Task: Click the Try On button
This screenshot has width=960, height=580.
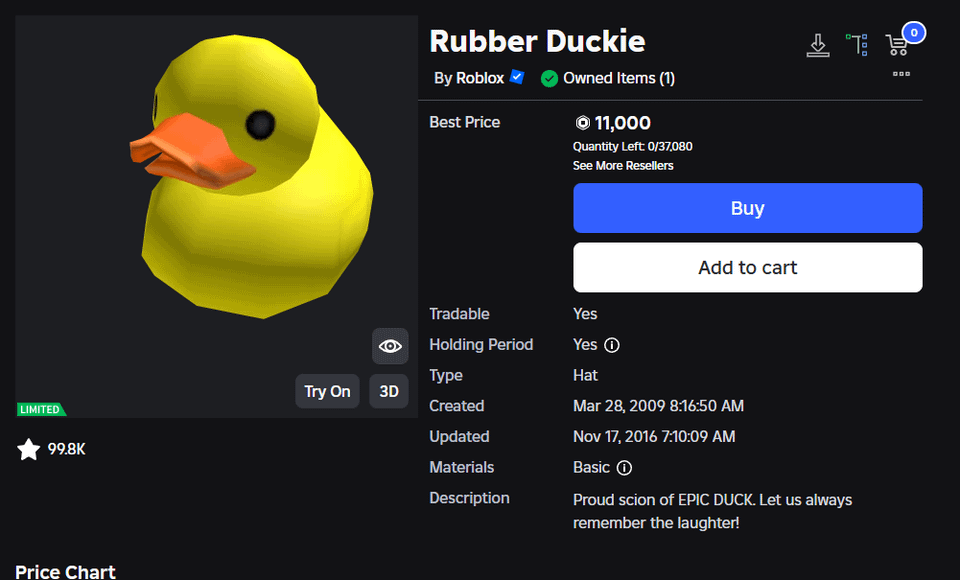Action: coord(327,391)
